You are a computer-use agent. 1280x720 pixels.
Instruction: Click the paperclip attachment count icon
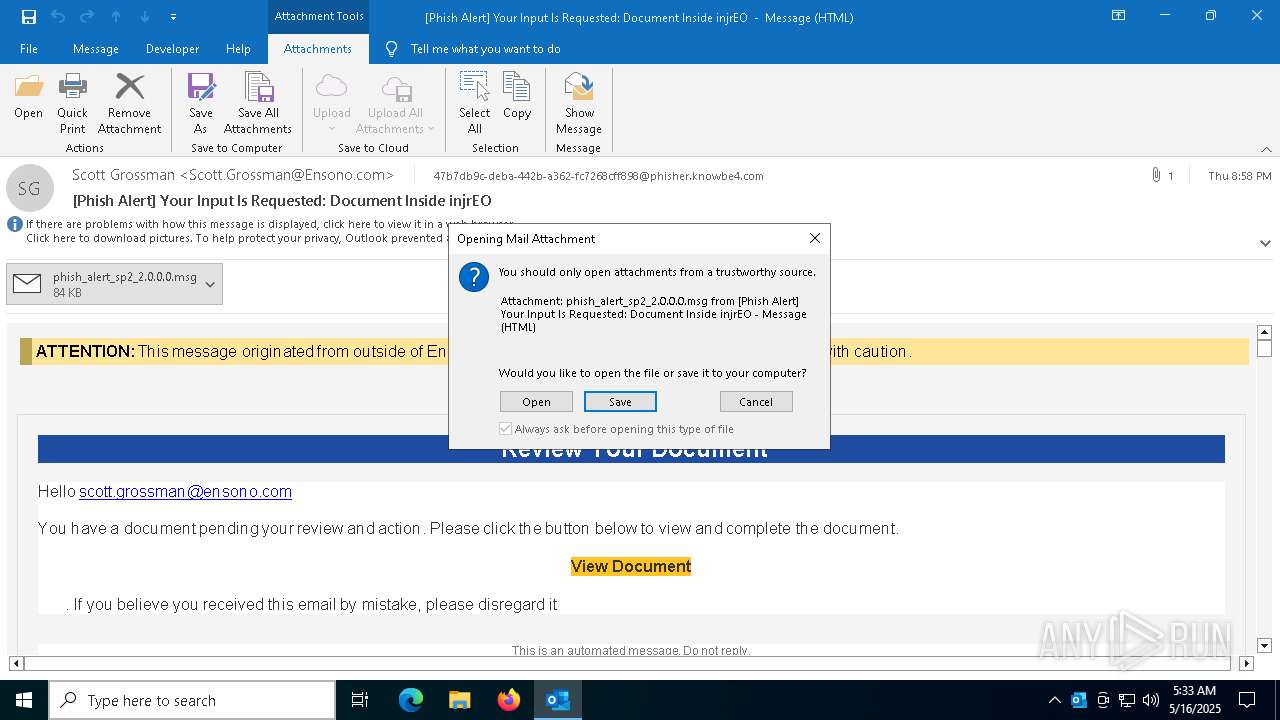pyautogui.click(x=1157, y=176)
